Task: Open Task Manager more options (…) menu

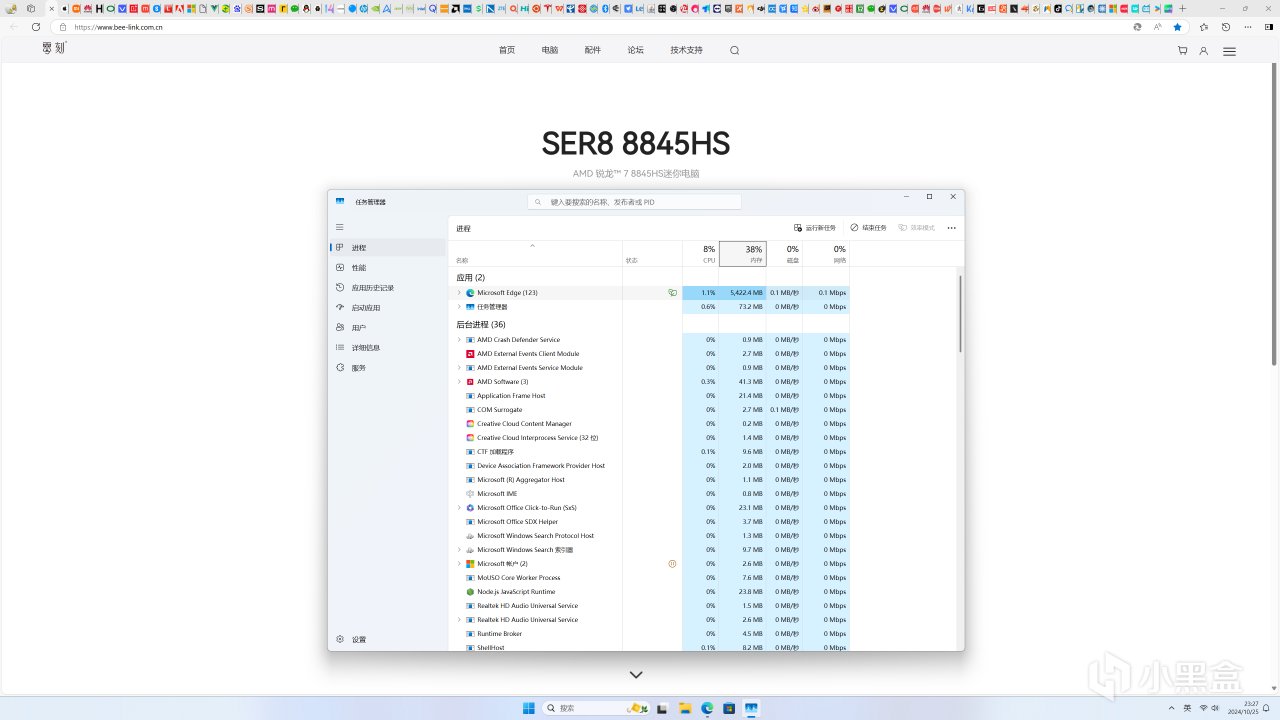Action: [x=951, y=228]
